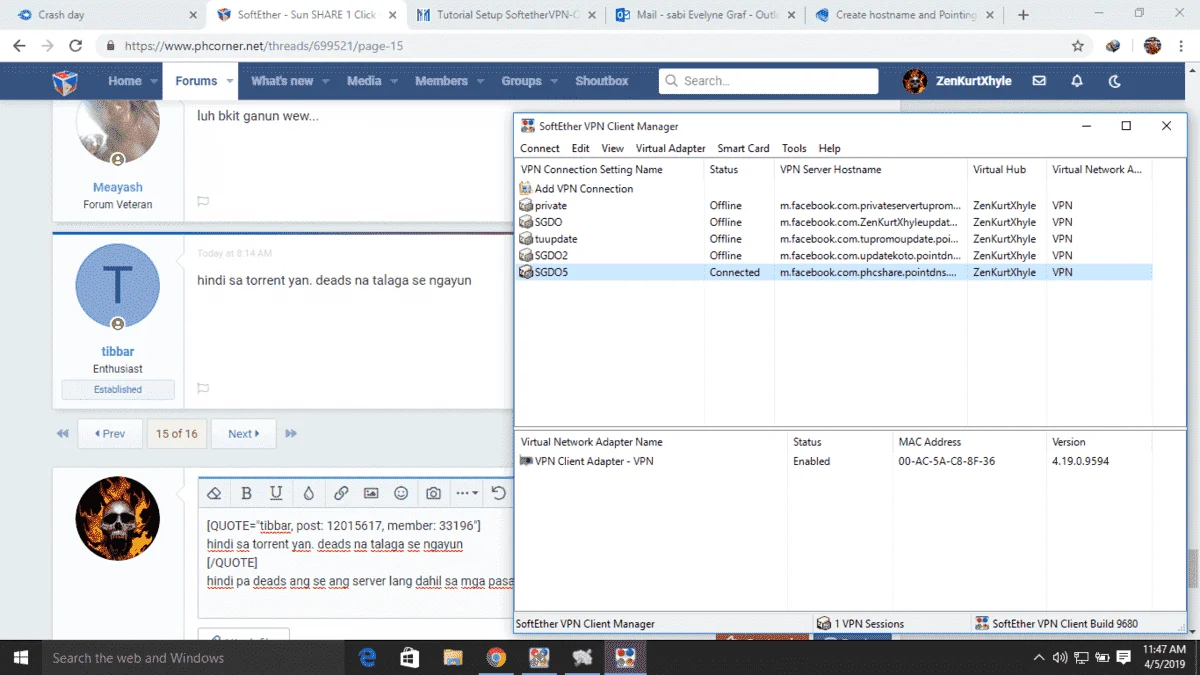1200x675 pixels.
Task: Switch to Tutorial Setup SoftetherVPN tab
Action: pyautogui.click(x=507, y=15)
